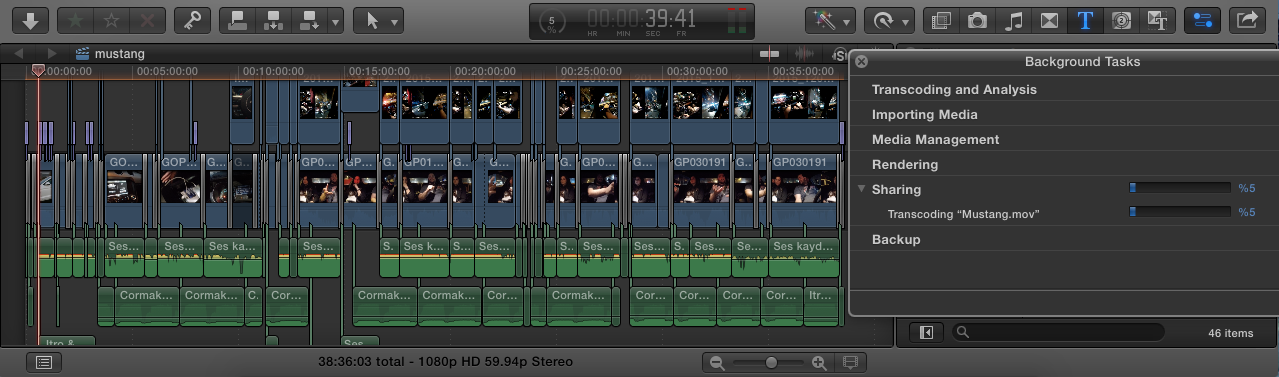Zoom in the timeline with plus magnifier
Viewport: 1279px width, 377px height.
click(819, 362)
